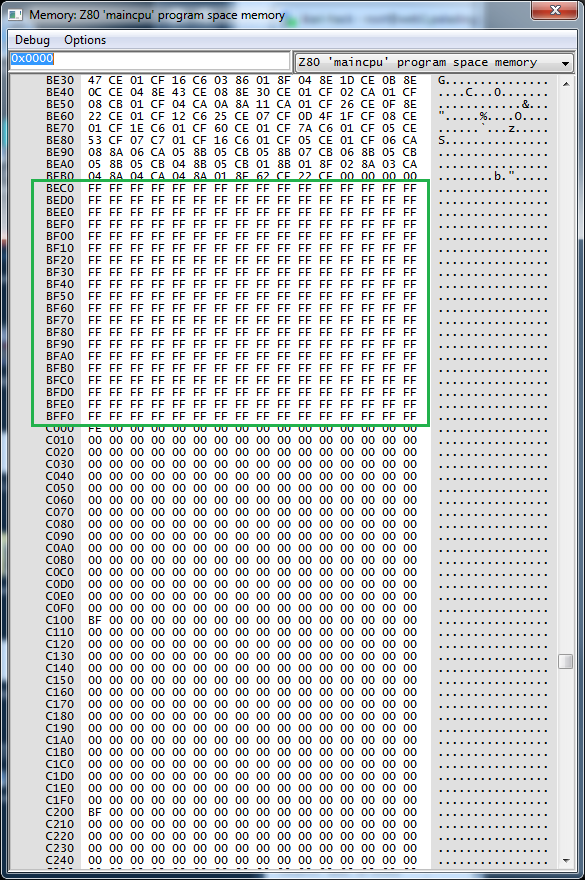The image size is (585, 880).
Task: Select address label C010
Action: (60, 440)
